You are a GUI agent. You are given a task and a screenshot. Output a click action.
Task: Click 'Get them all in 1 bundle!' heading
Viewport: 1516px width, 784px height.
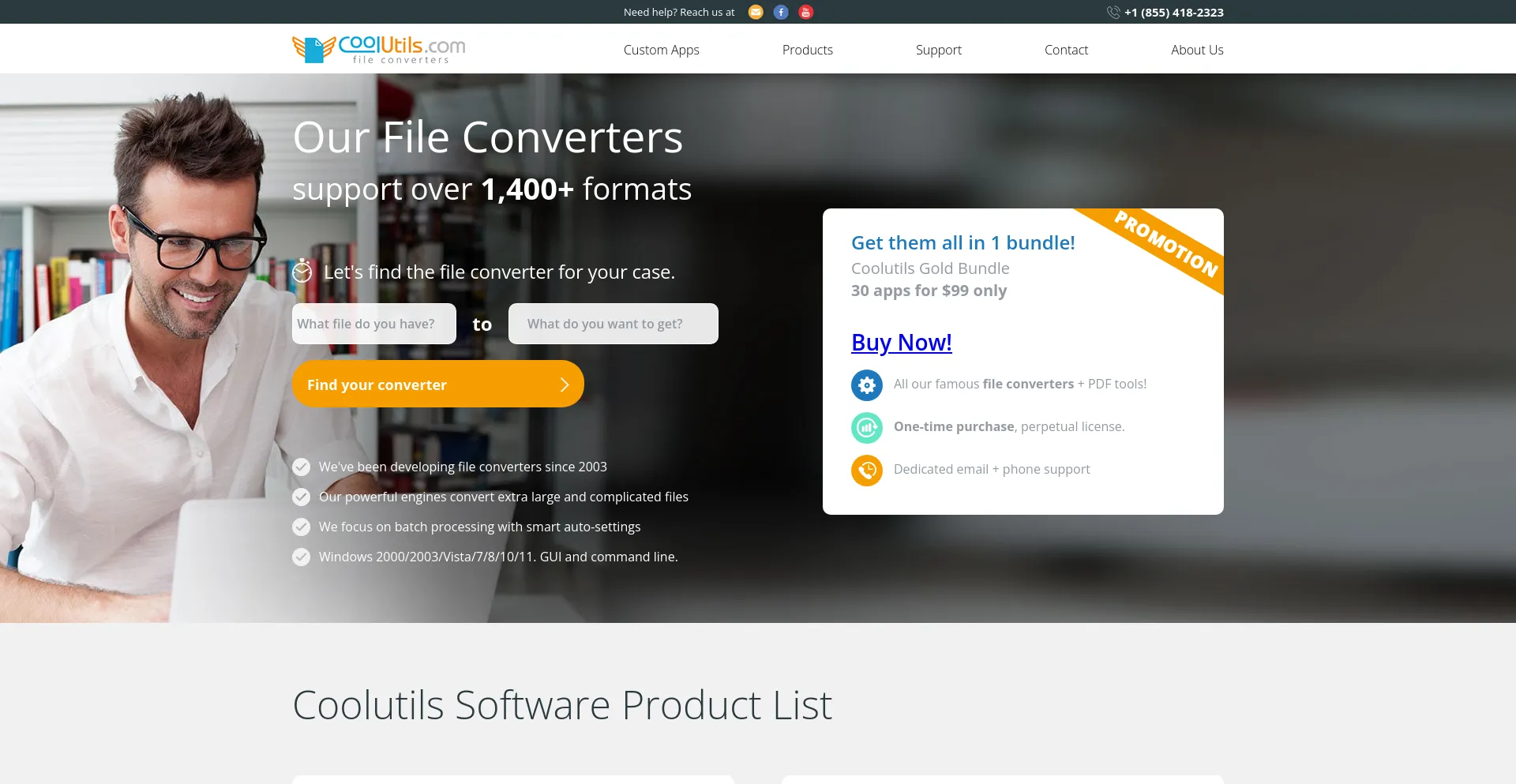963,242
